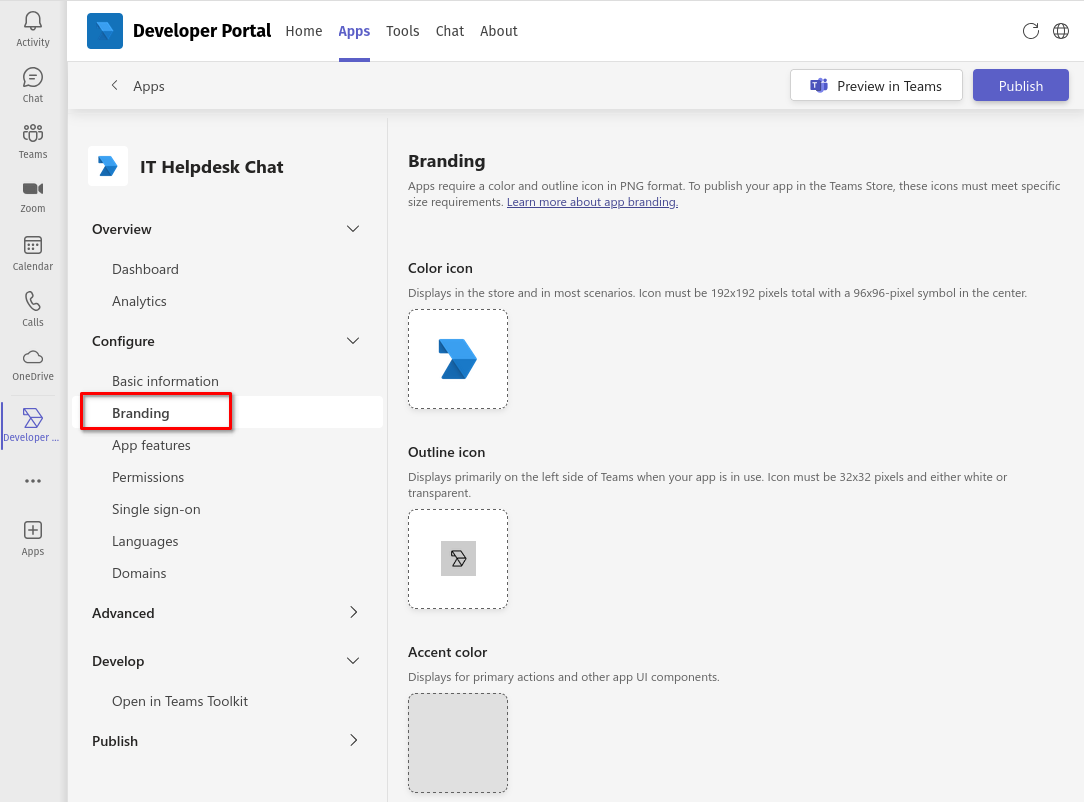Open Chat in the left rail
The height and width of the screenshot is (802, 1084).
32,85
